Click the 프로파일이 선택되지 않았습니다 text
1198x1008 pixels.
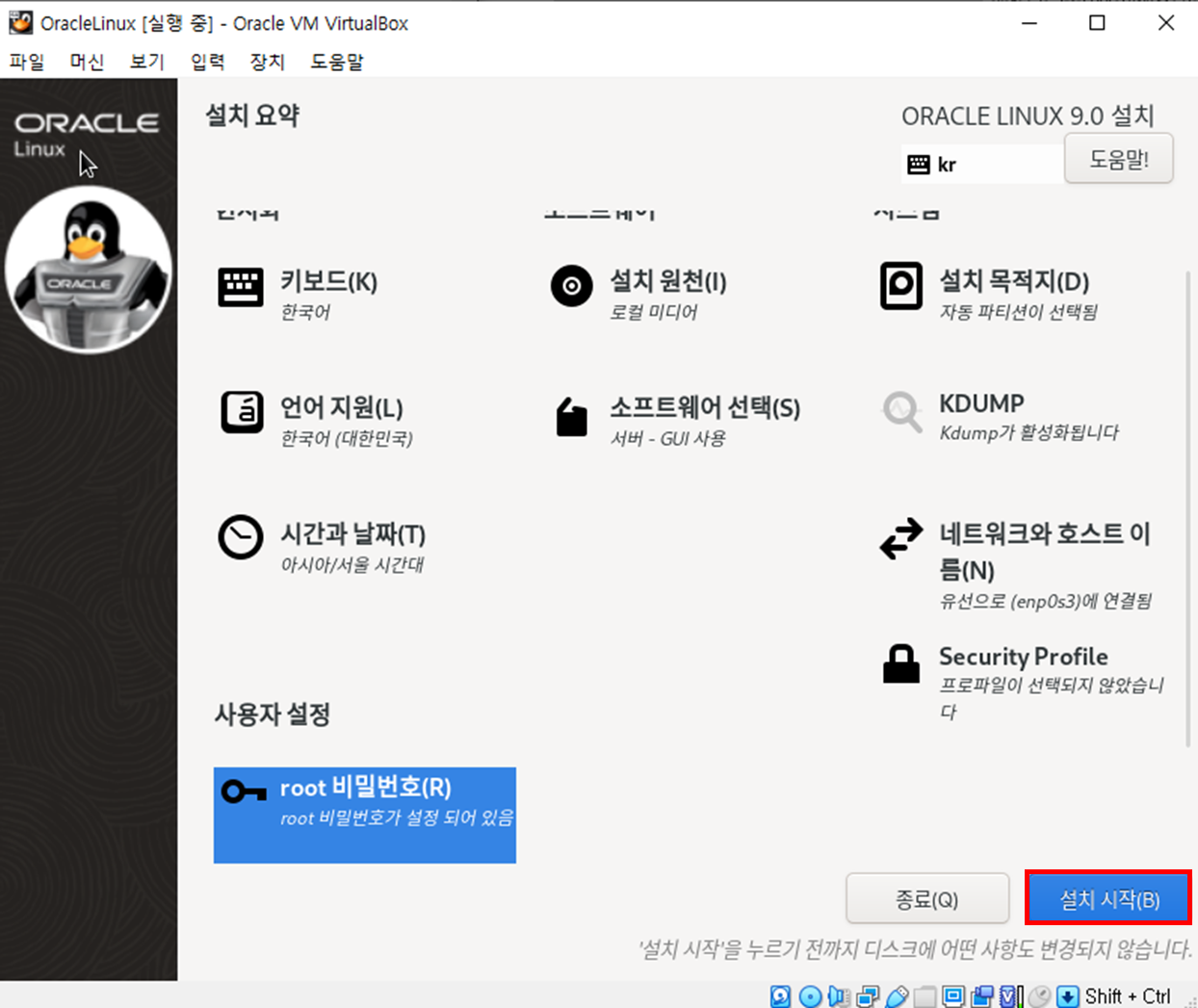(1052, 698)
